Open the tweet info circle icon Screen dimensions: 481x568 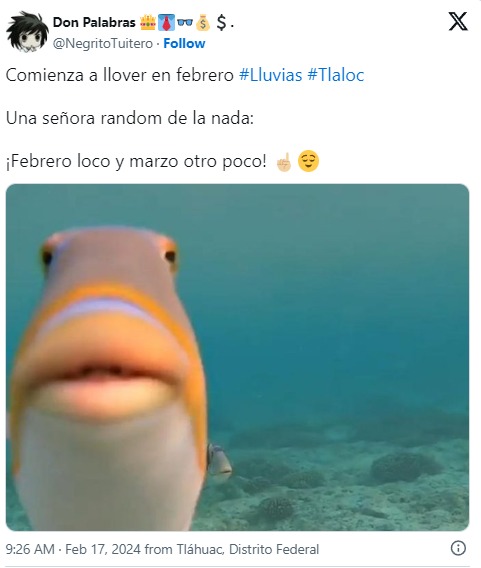click(x=458, y=548)
